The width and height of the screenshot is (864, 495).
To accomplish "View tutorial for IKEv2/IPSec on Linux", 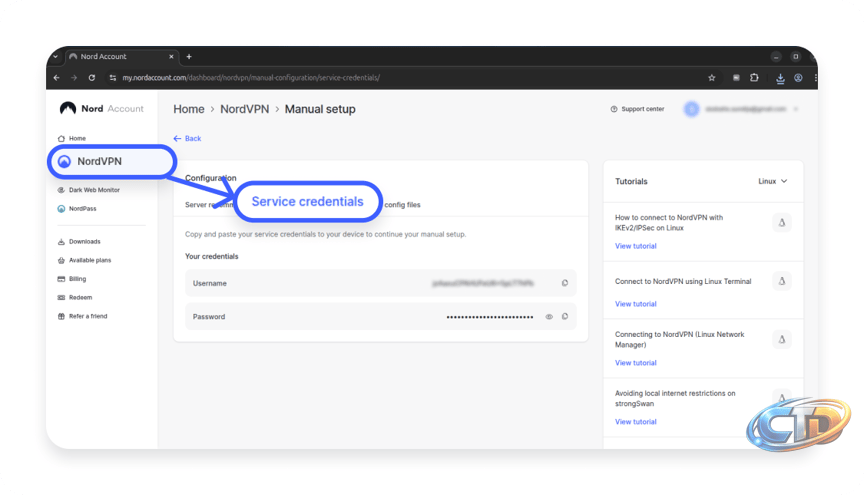I will point(635,246).
